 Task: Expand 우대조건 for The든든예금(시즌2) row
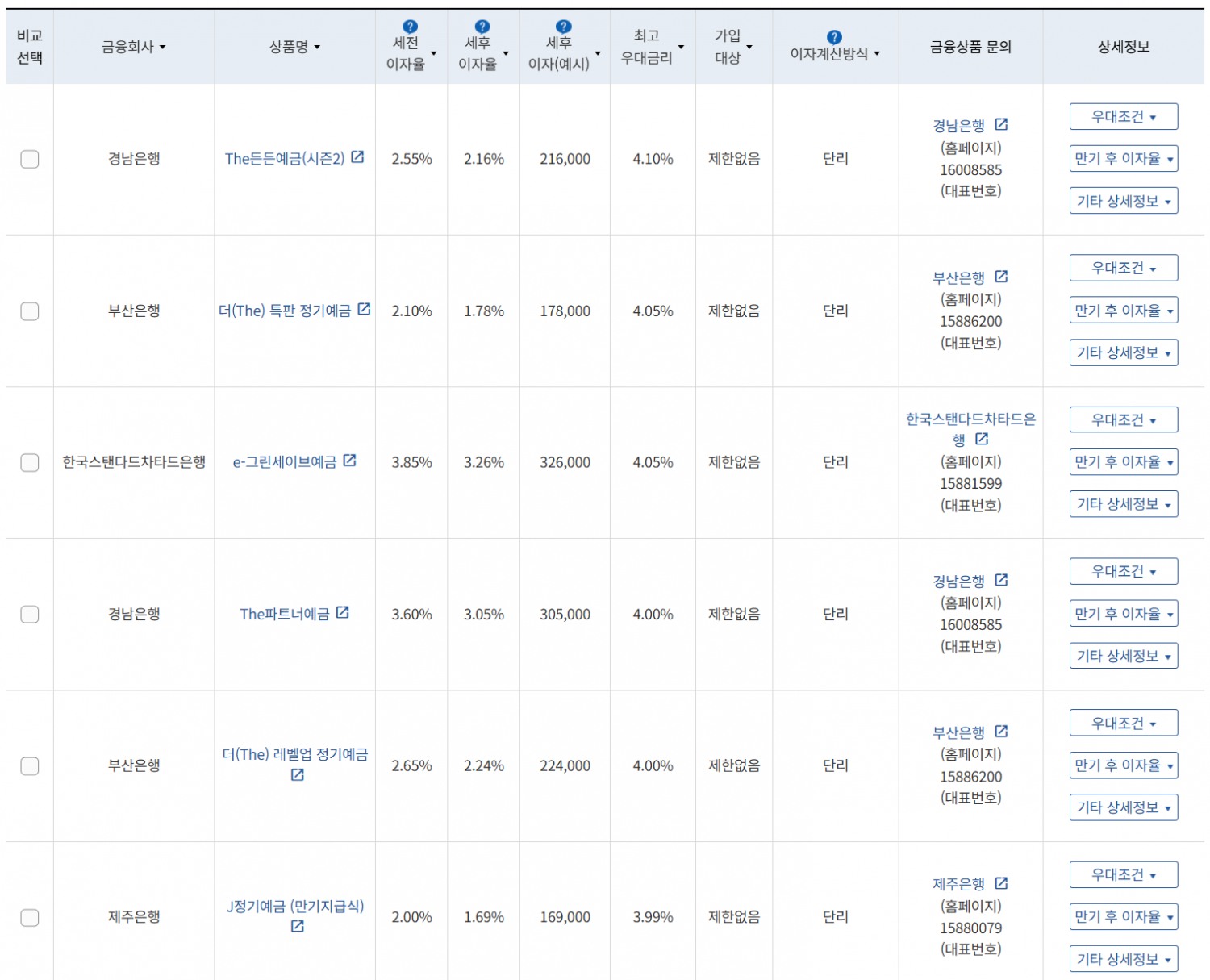click(1124, 117)
